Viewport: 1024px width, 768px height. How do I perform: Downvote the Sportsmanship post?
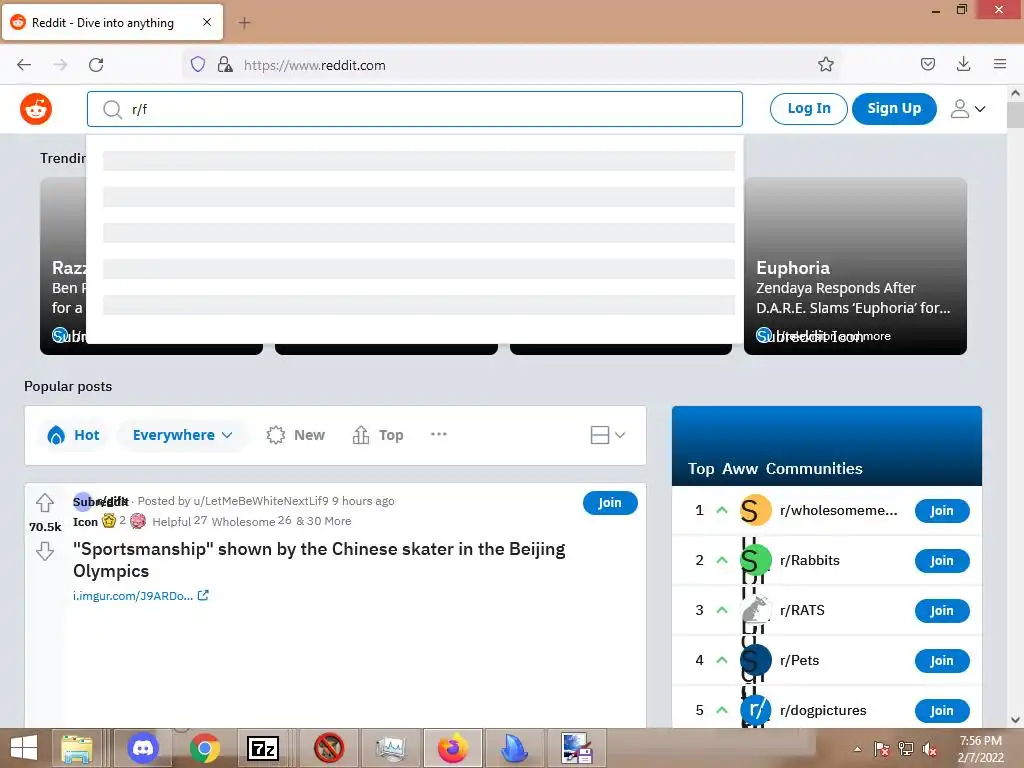tap(44, 551)
